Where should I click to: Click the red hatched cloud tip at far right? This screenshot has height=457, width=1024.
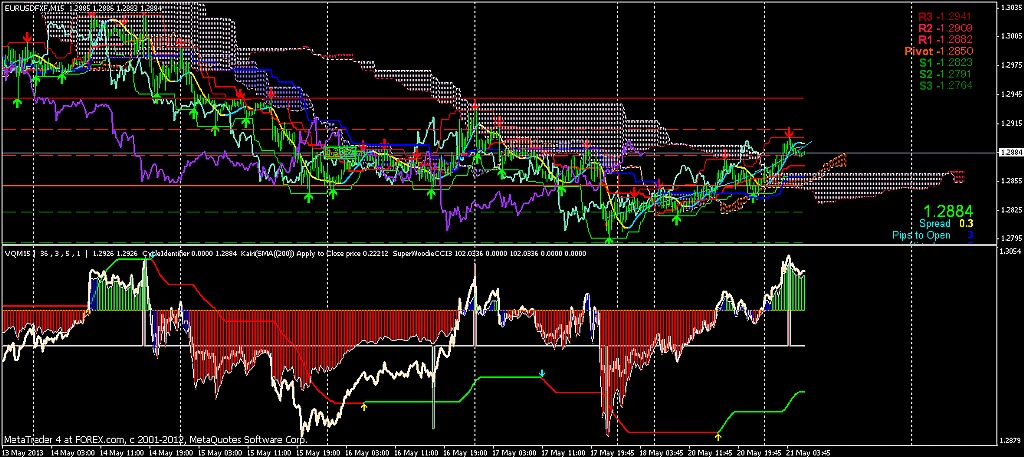coord(958,176)
